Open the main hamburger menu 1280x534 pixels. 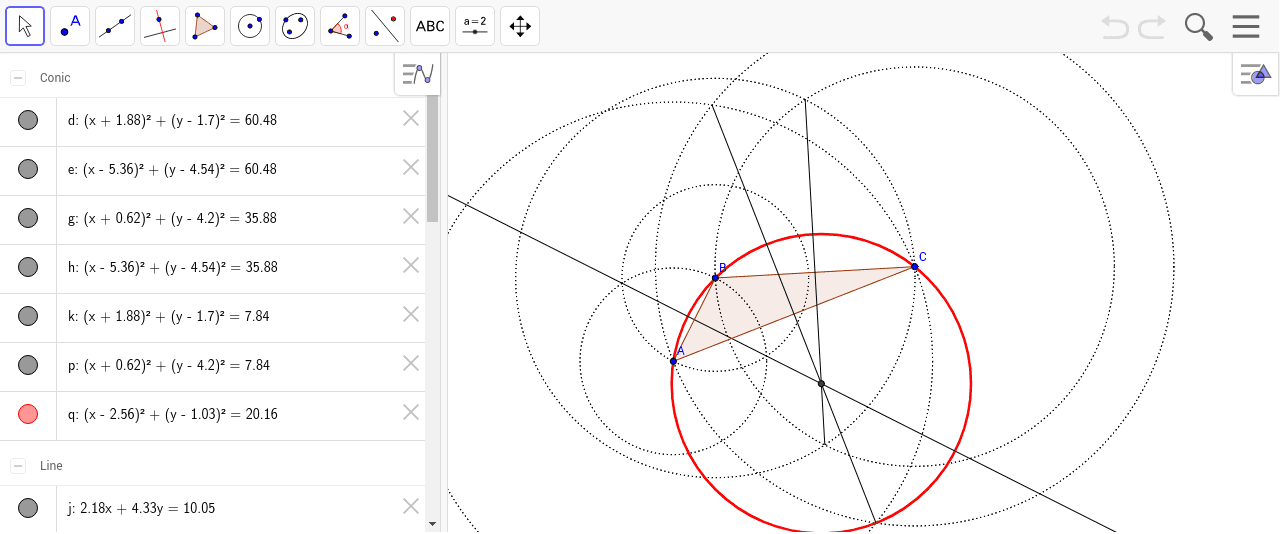pyautogui.click(x=1246, y=26)
